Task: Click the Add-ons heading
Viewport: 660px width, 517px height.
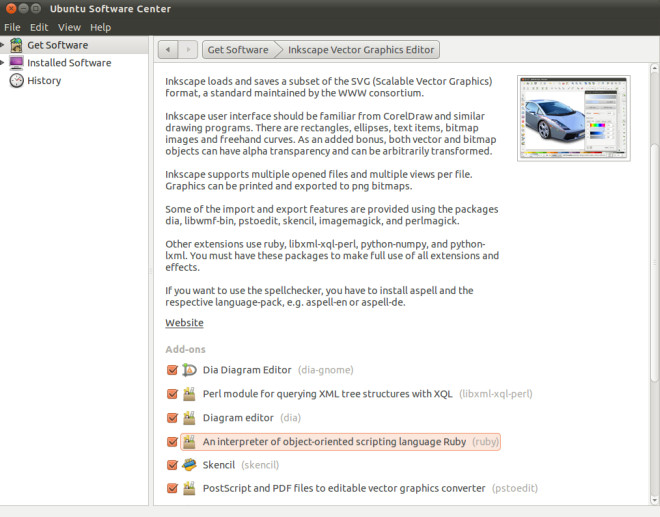Action: pos(185,349)
